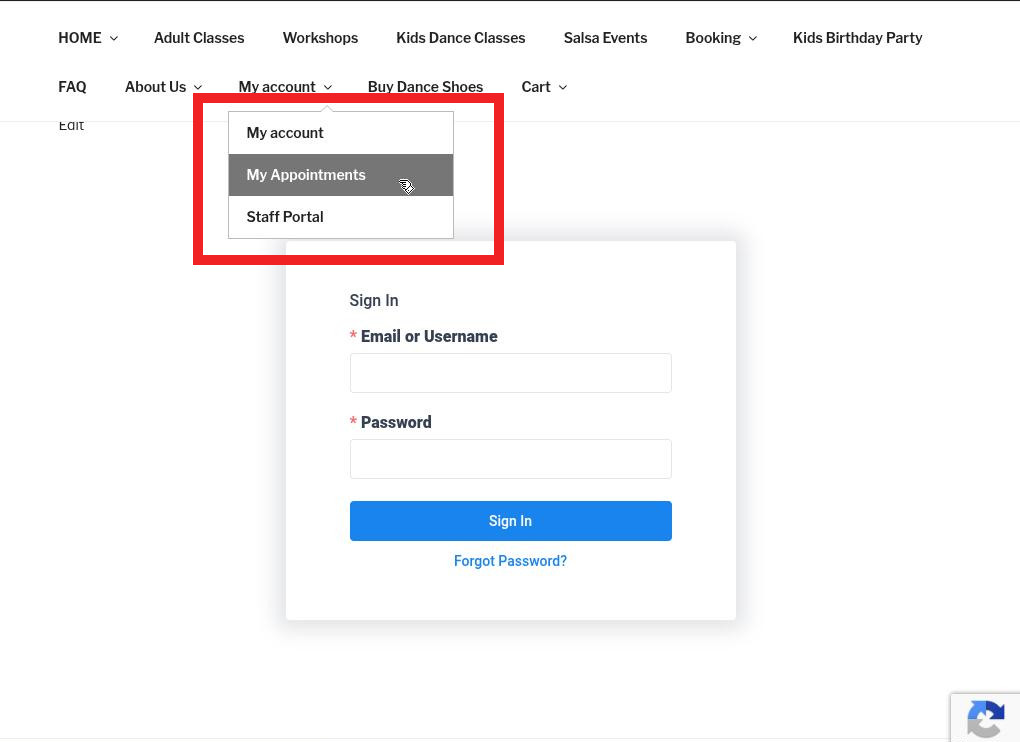This screenshot has height=742, width=1020.
Task: Focus the Email or Username field
Action: click(510, 373)
